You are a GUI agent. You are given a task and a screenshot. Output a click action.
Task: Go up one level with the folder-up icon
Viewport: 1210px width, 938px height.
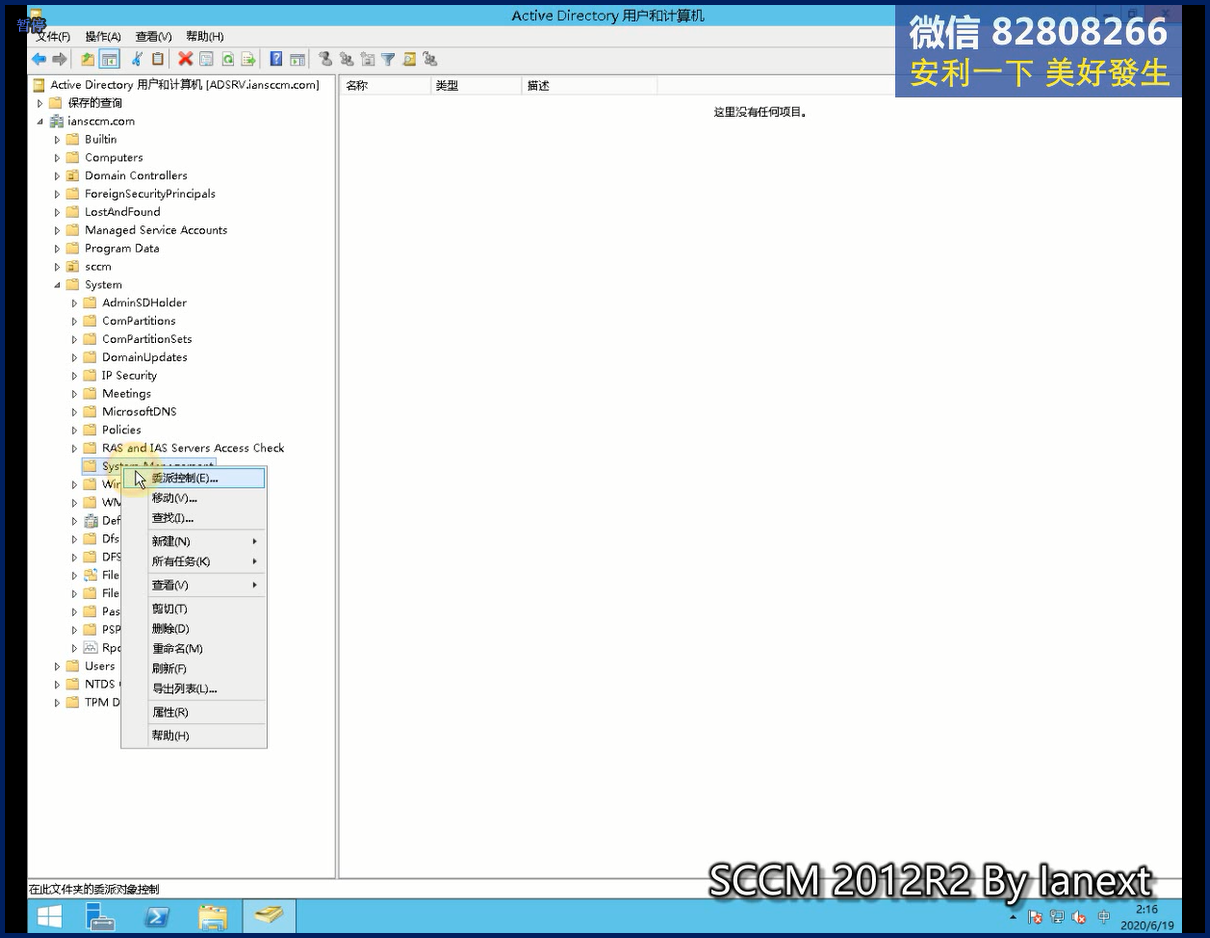click(x=88, y=60)
